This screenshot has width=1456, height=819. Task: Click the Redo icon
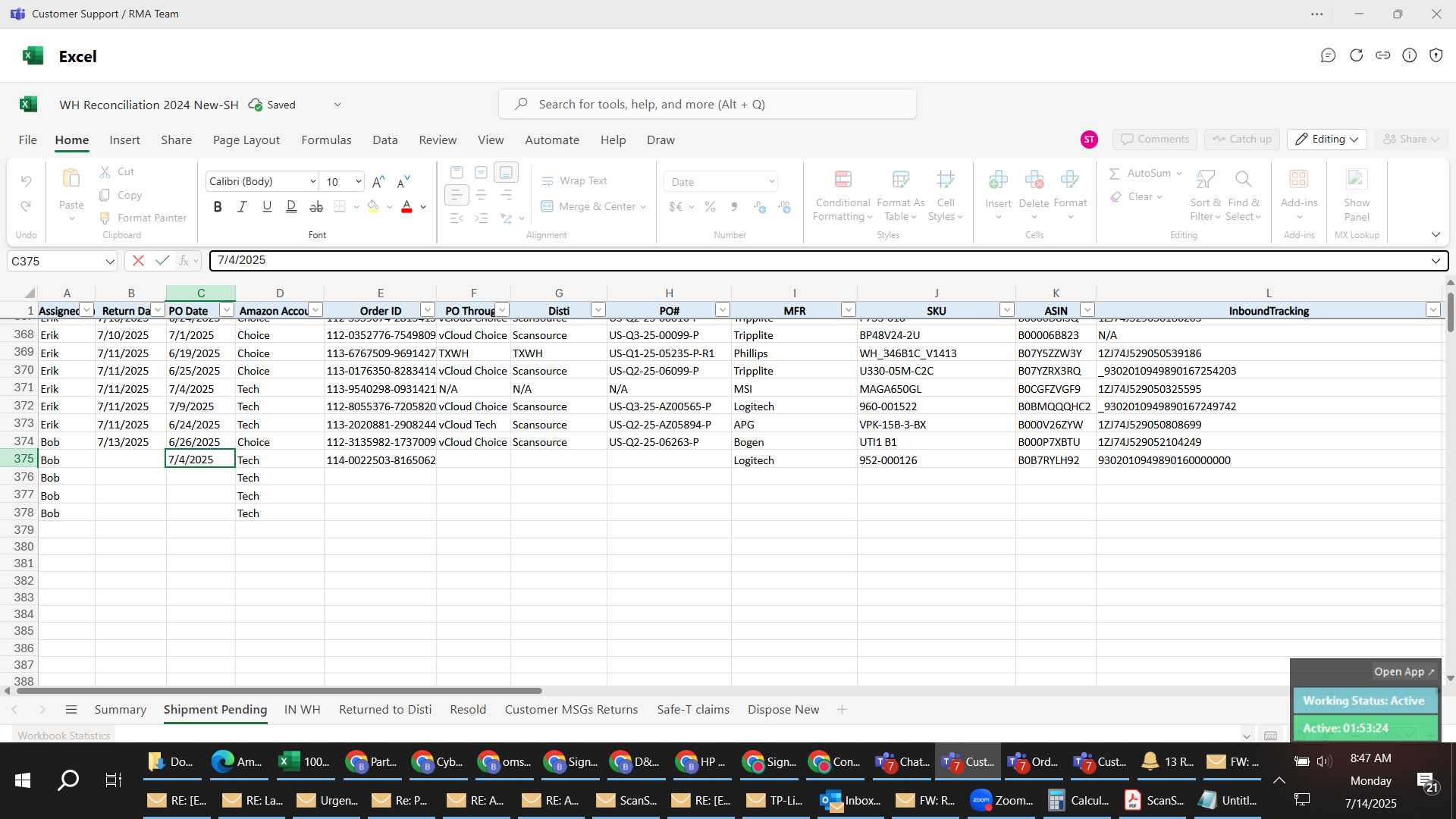(26, 206)
